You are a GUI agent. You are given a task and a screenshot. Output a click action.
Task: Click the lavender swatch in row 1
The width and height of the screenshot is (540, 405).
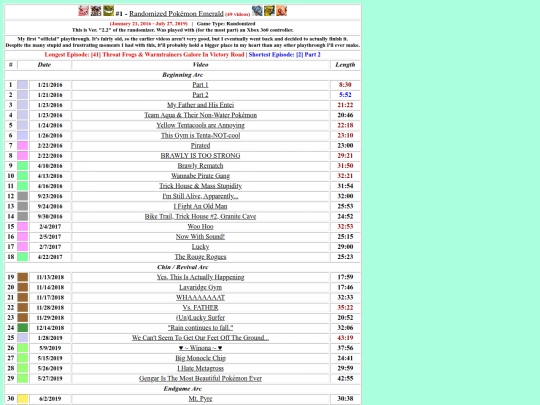click(x=23, y=85)
